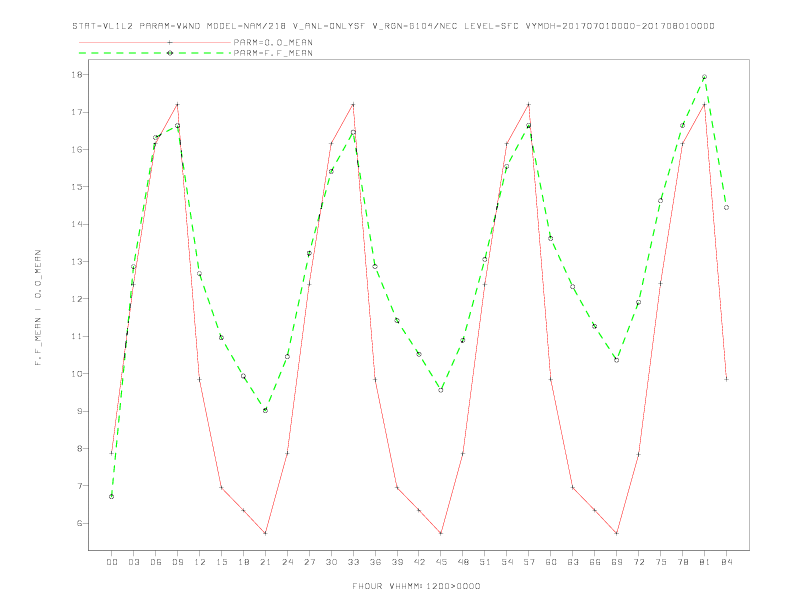Click green F.F_MEAN peak marker at hour 81
The width and height of the screenshot is (792, 612).
(x=704, y=77)
